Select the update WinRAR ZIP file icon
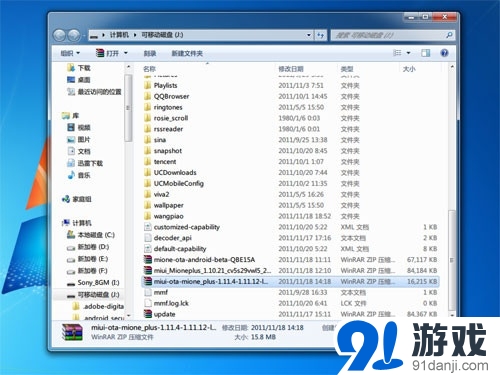500x375 pixels. pyautogui.click(x=148, y=314)
